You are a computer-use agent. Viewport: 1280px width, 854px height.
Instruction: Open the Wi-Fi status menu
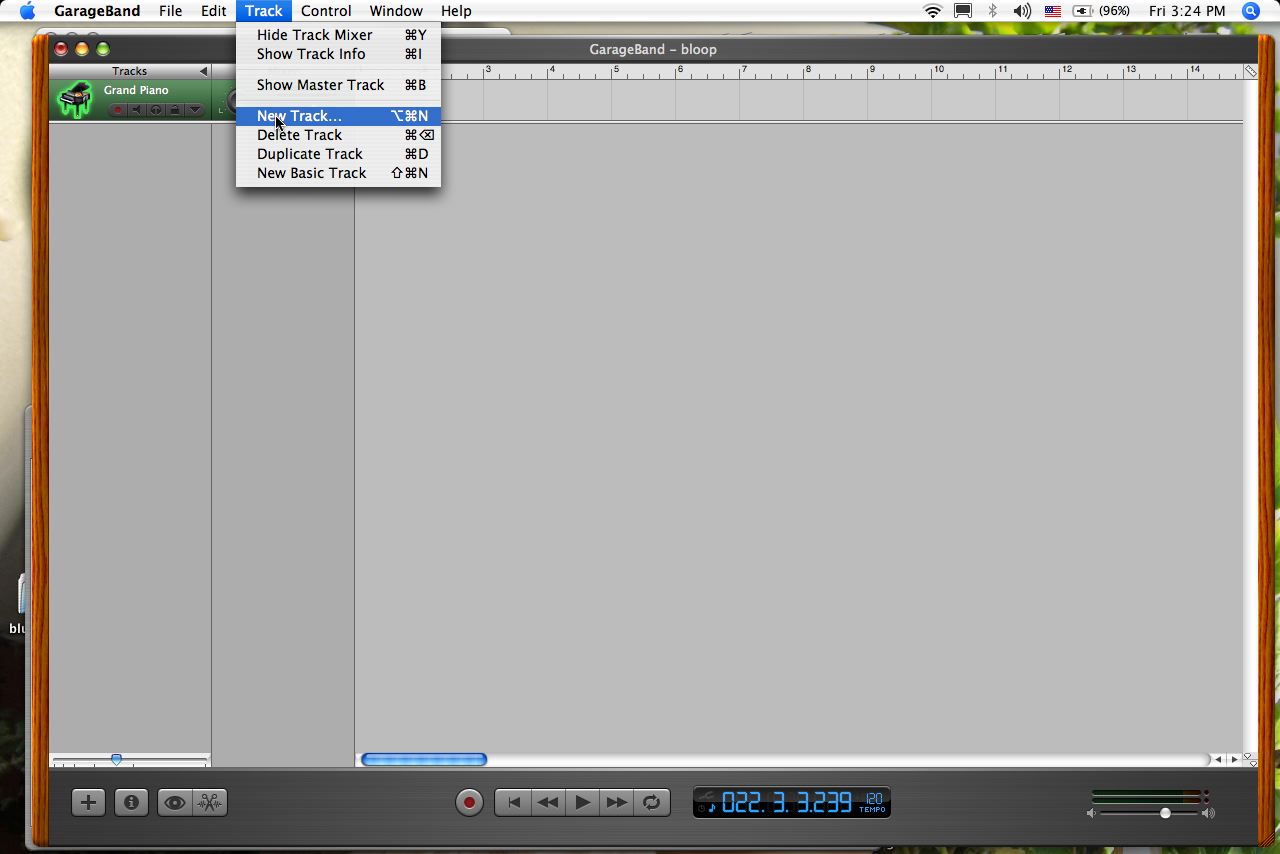coord(932,11)
